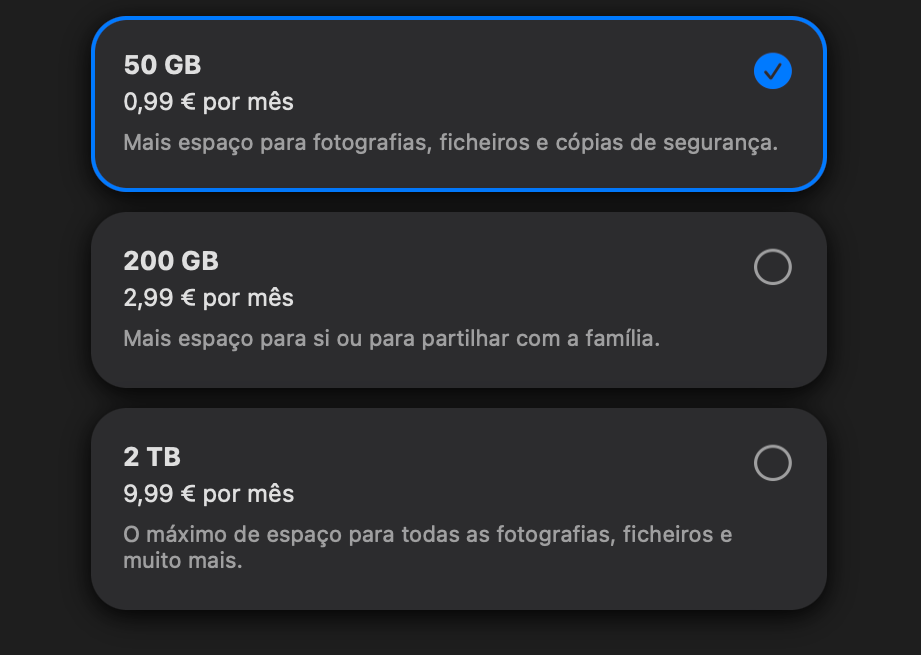Click the blue checkmark on 50 GB plan
The image size is (921, 655).
click(772, 71)
